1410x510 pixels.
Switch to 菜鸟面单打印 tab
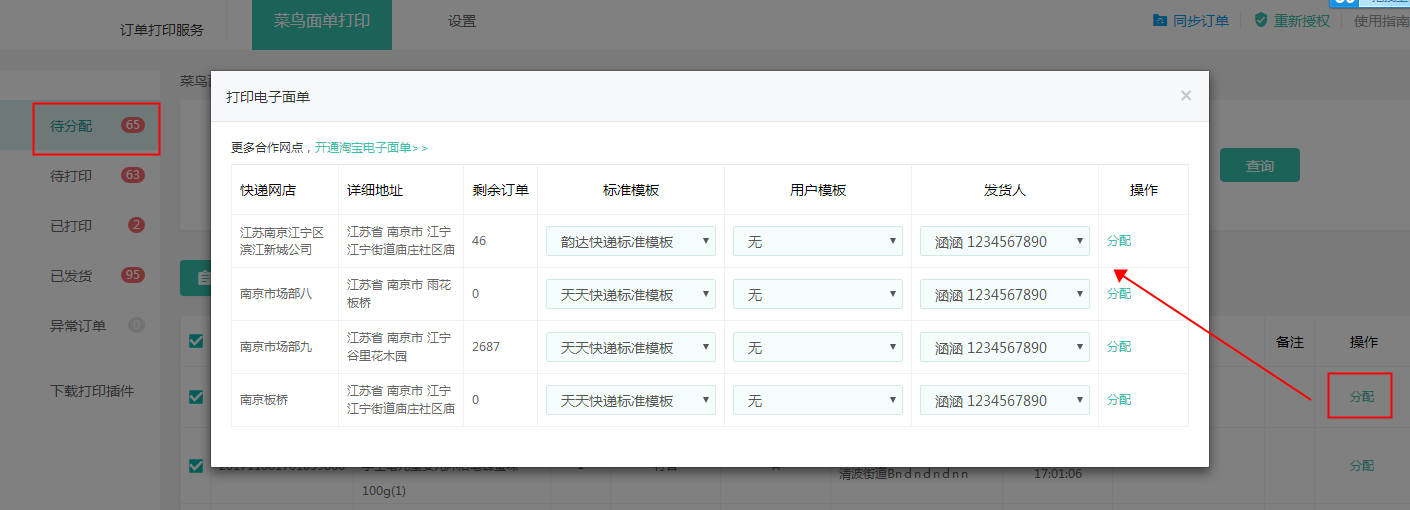pyautogui.click(x=321, y=21)
